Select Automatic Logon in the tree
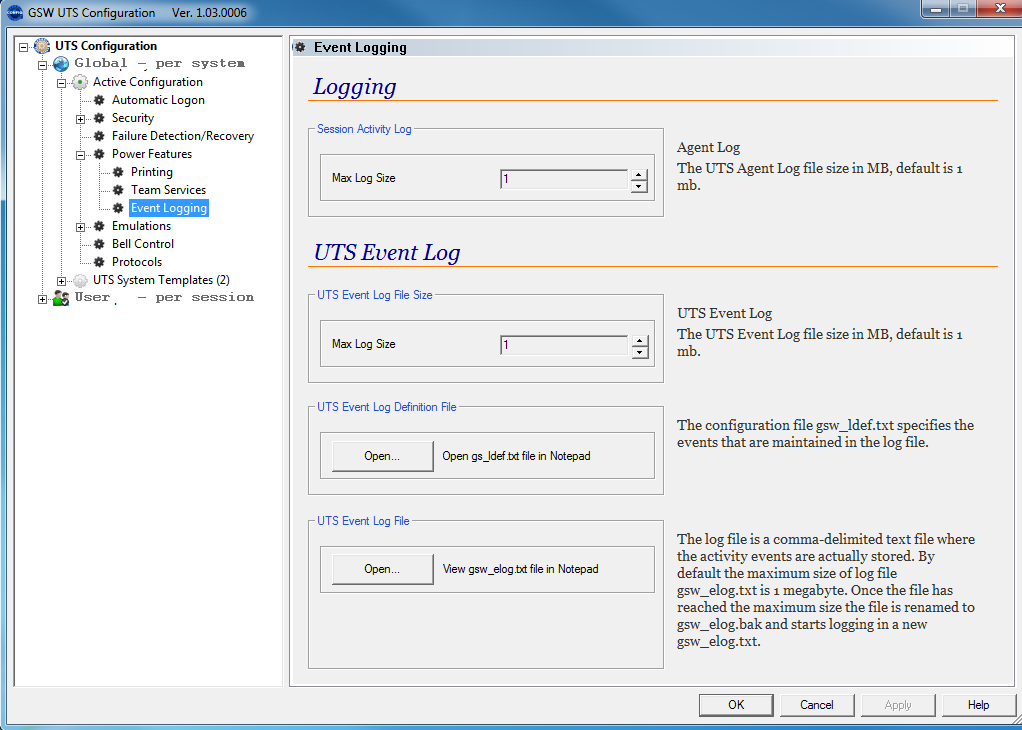Viewport: 1022px width, 730px height. click(158, 100)
